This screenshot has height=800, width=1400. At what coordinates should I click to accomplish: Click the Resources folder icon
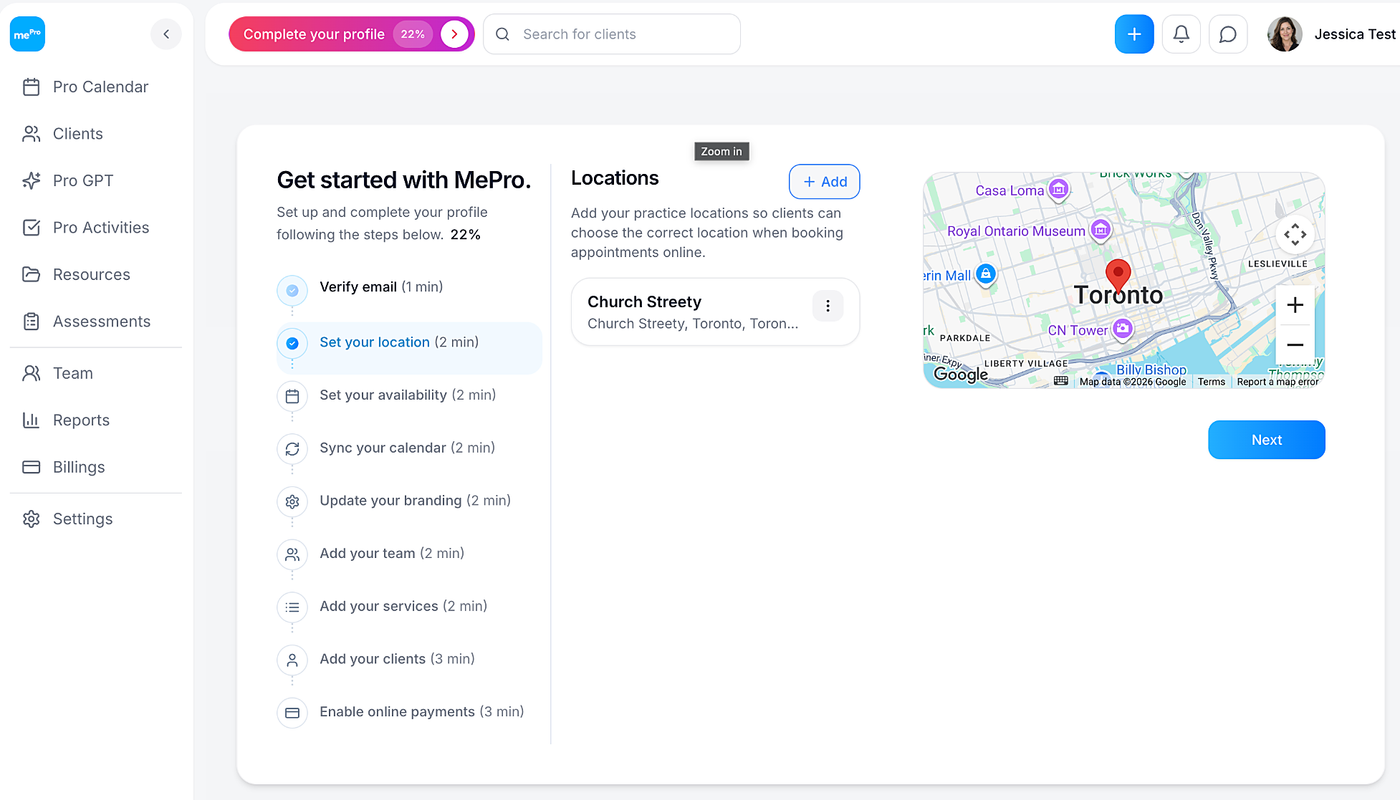click(x=31, y=275)
